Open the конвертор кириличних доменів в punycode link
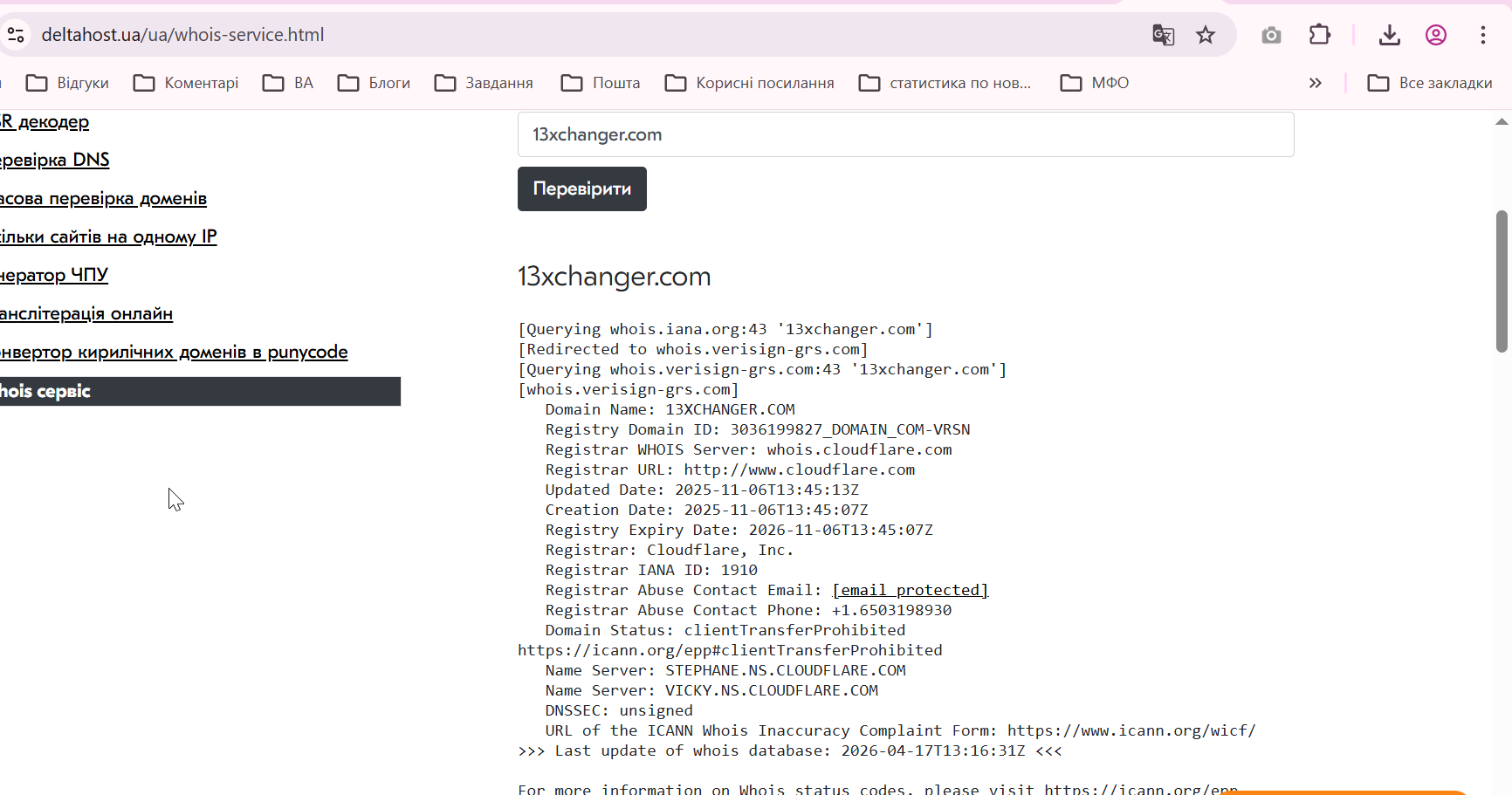 [x=174, y=353]
